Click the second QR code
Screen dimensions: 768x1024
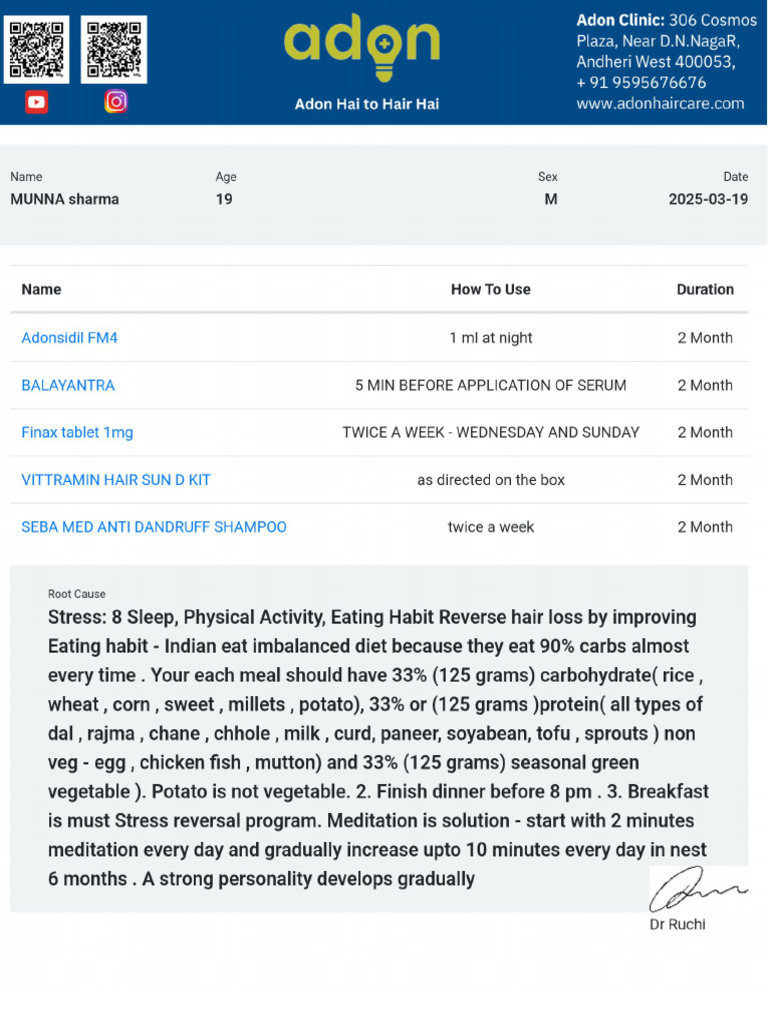click(113, 49)
